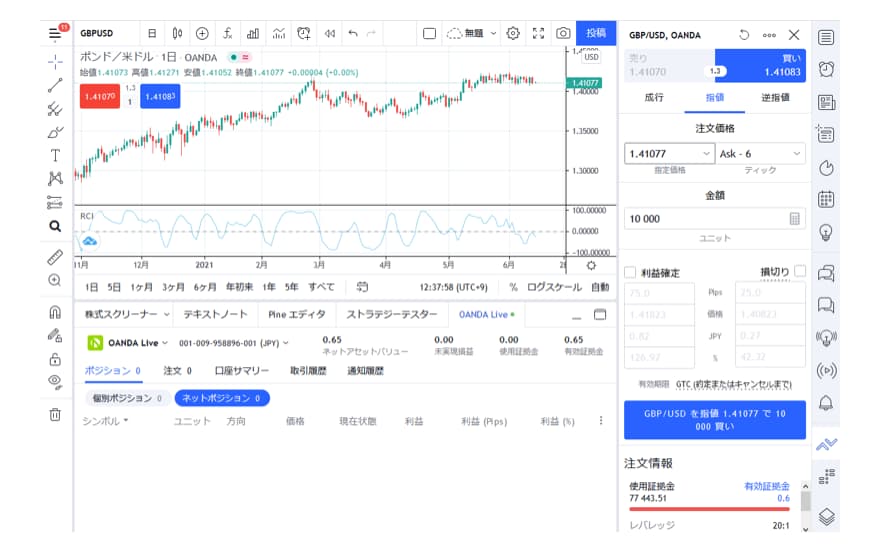Image resolution: width=880 pixels, height=554 pixels.
Task: Select the pattern drawing tool
Action: (x=55, y=179)
